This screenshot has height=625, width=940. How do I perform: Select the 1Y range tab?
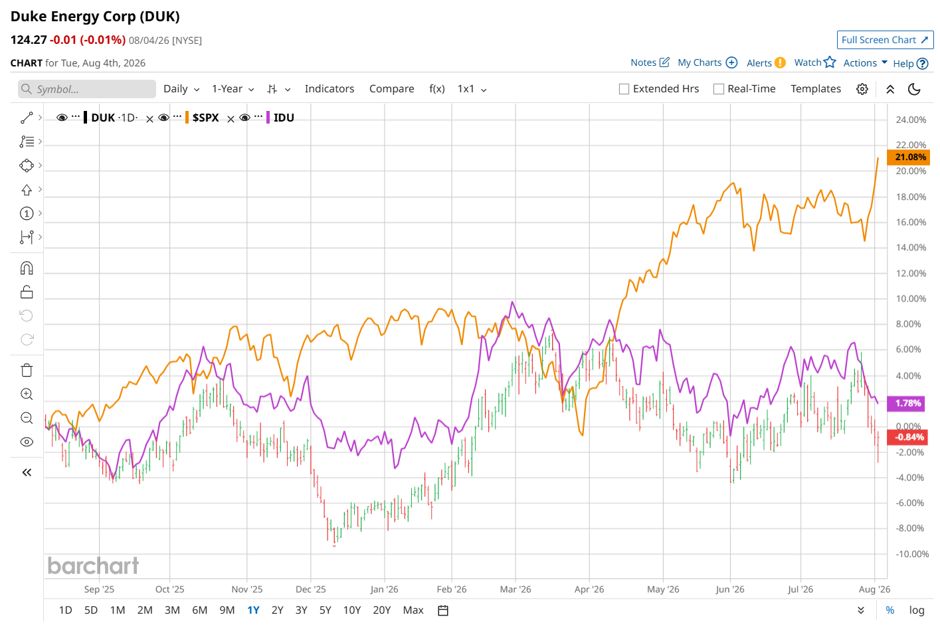pyautogui.click(x=253, y=611)
